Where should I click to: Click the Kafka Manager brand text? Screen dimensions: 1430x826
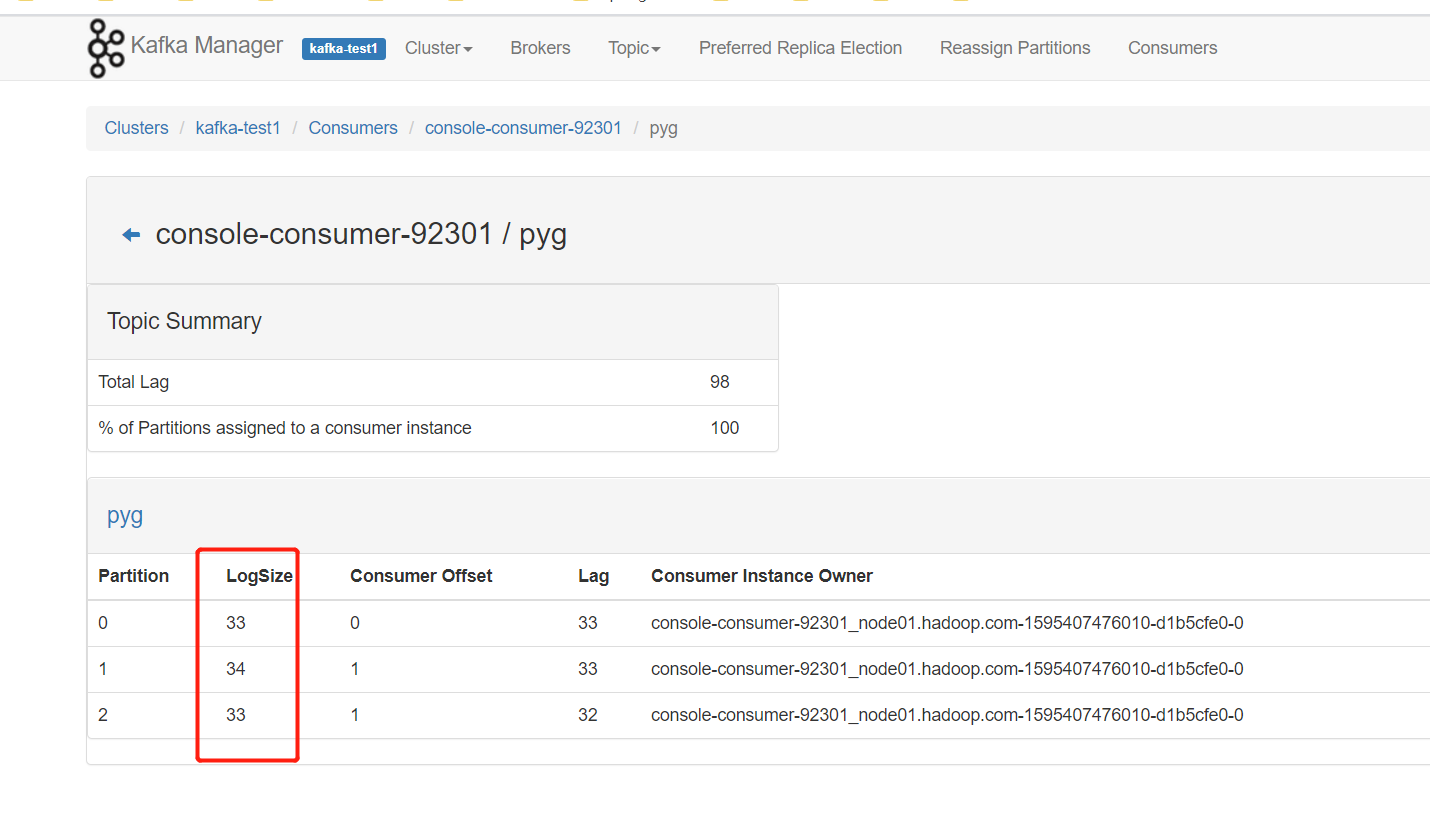(x=207, y=46)
